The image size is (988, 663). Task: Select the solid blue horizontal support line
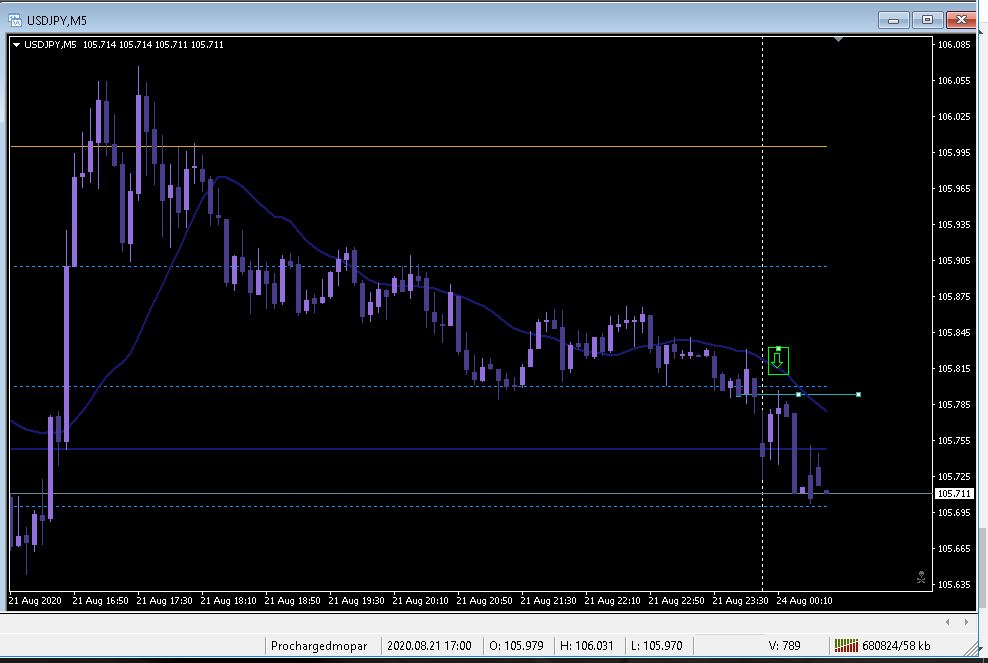coord(418,449)
